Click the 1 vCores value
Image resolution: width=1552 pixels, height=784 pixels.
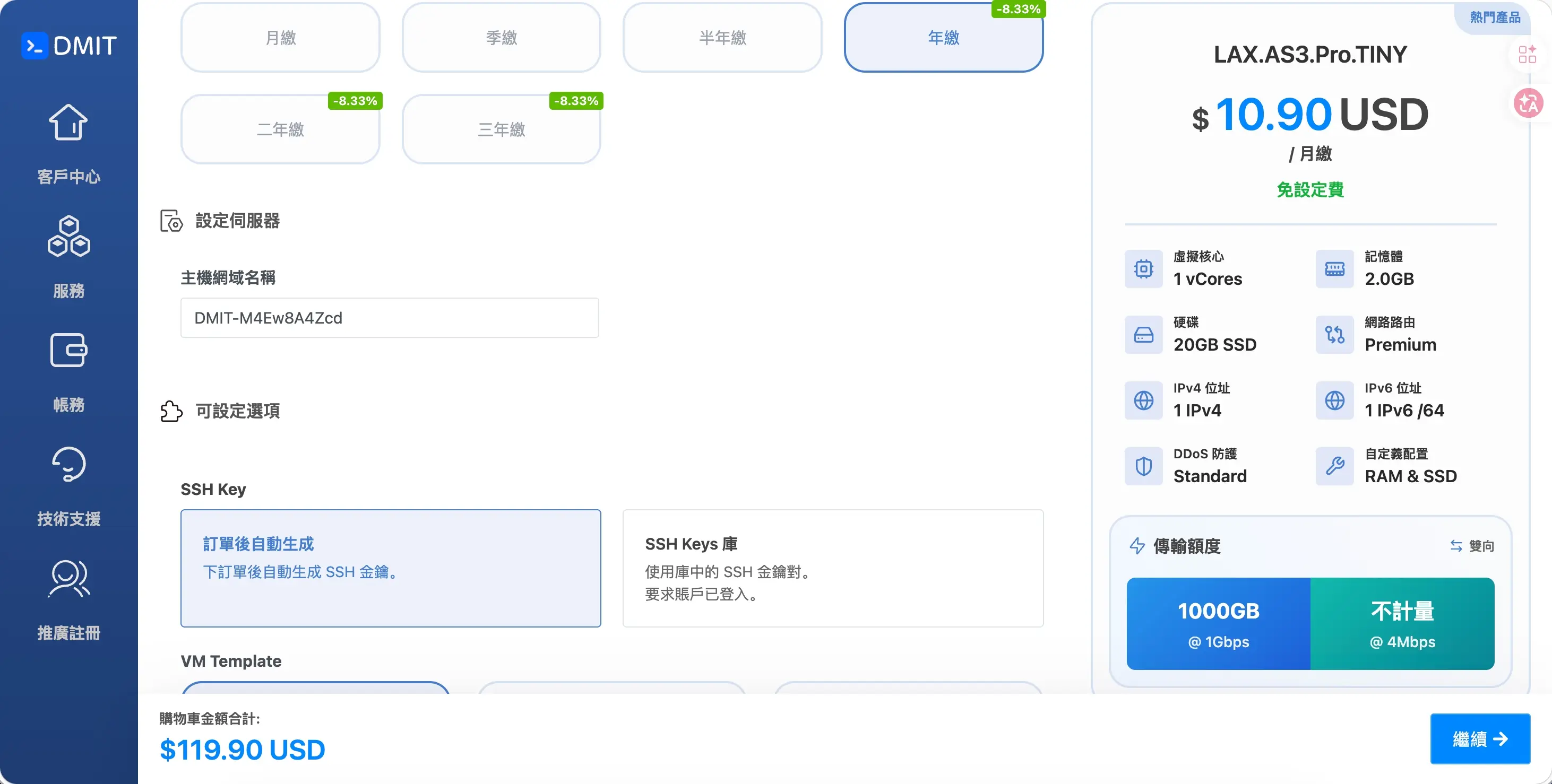[x=1208, y=279]
